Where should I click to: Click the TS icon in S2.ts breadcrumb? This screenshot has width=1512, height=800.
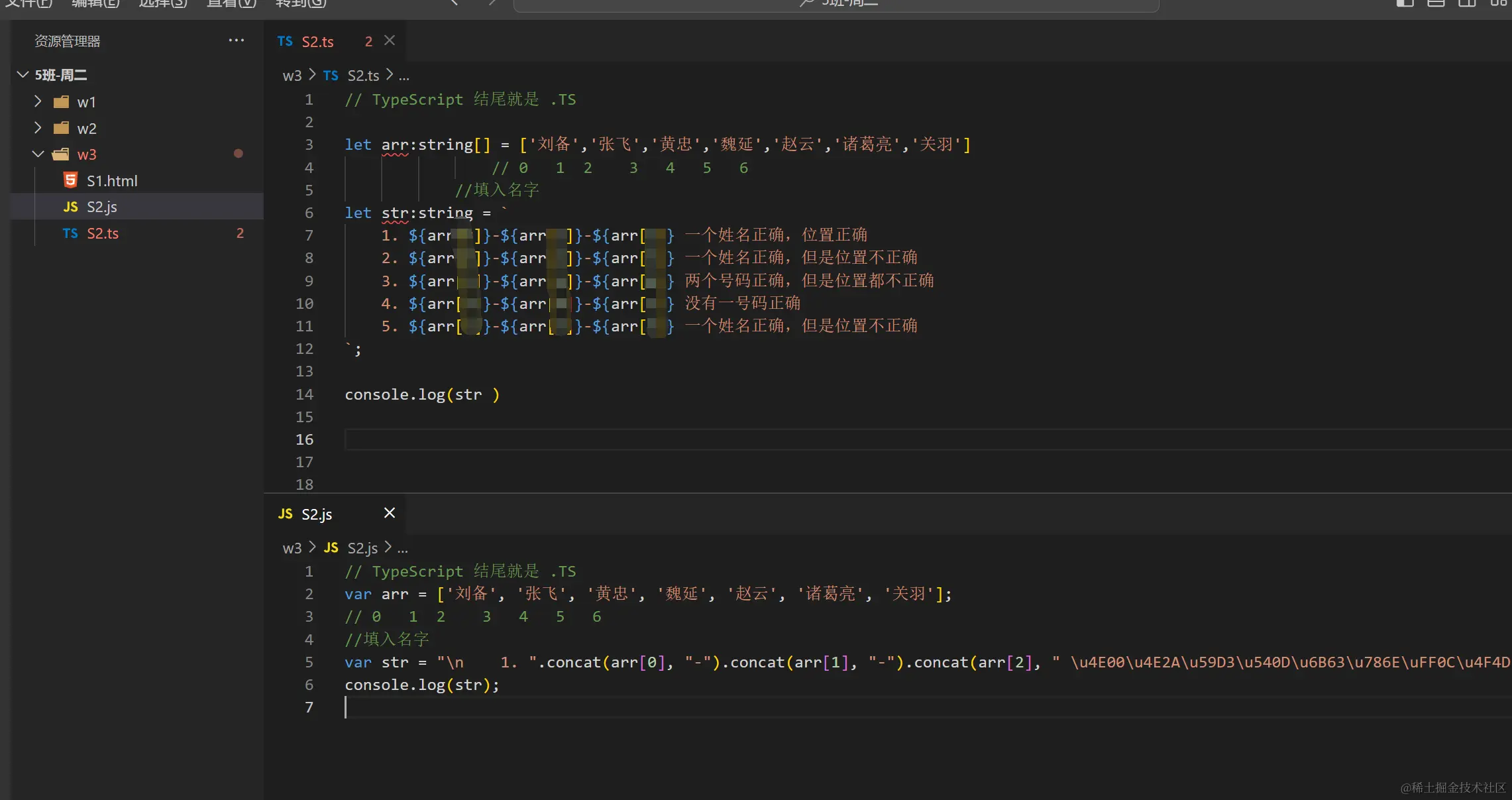[x=331, y=76]
